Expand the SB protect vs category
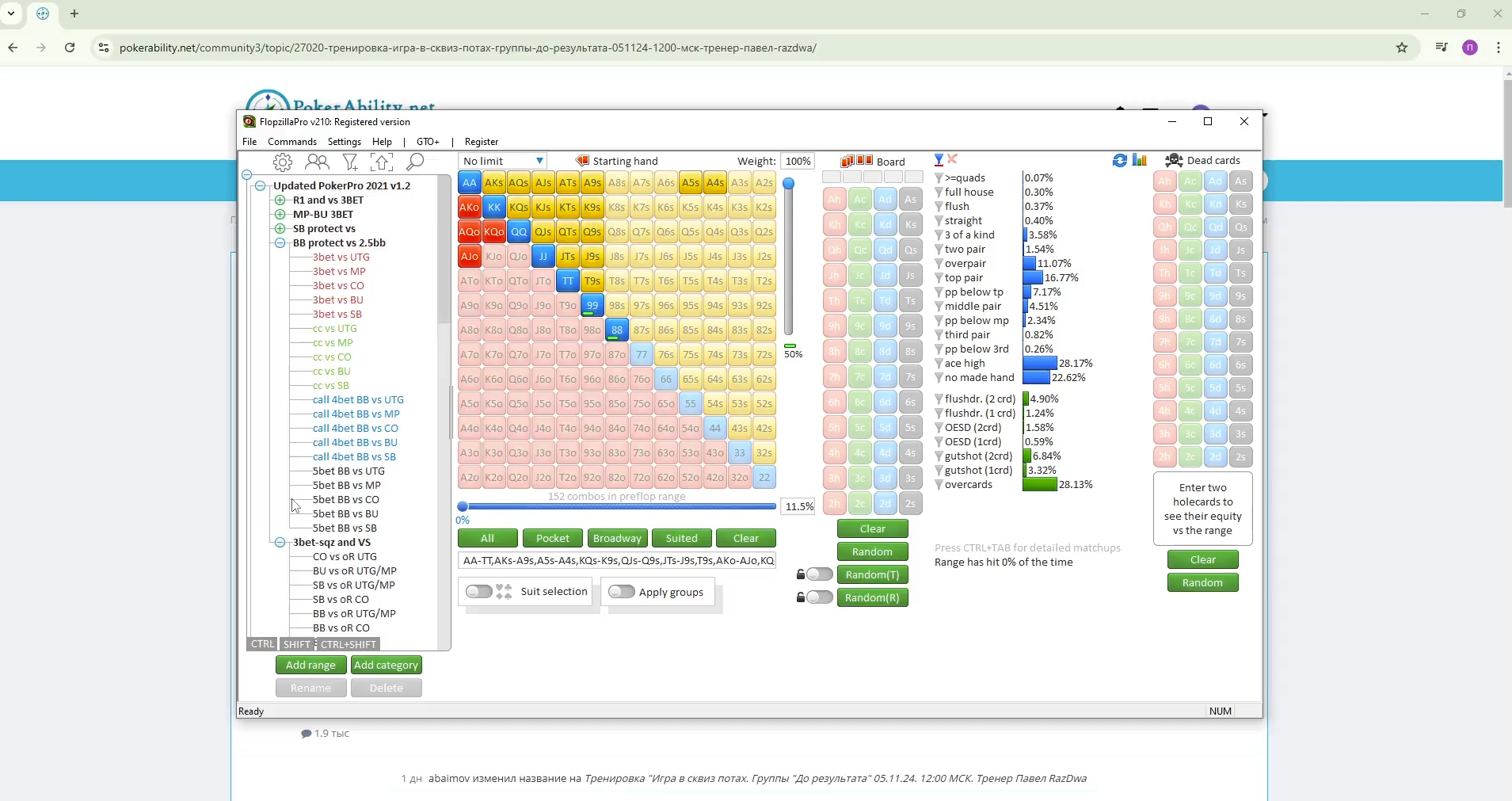 280,229
